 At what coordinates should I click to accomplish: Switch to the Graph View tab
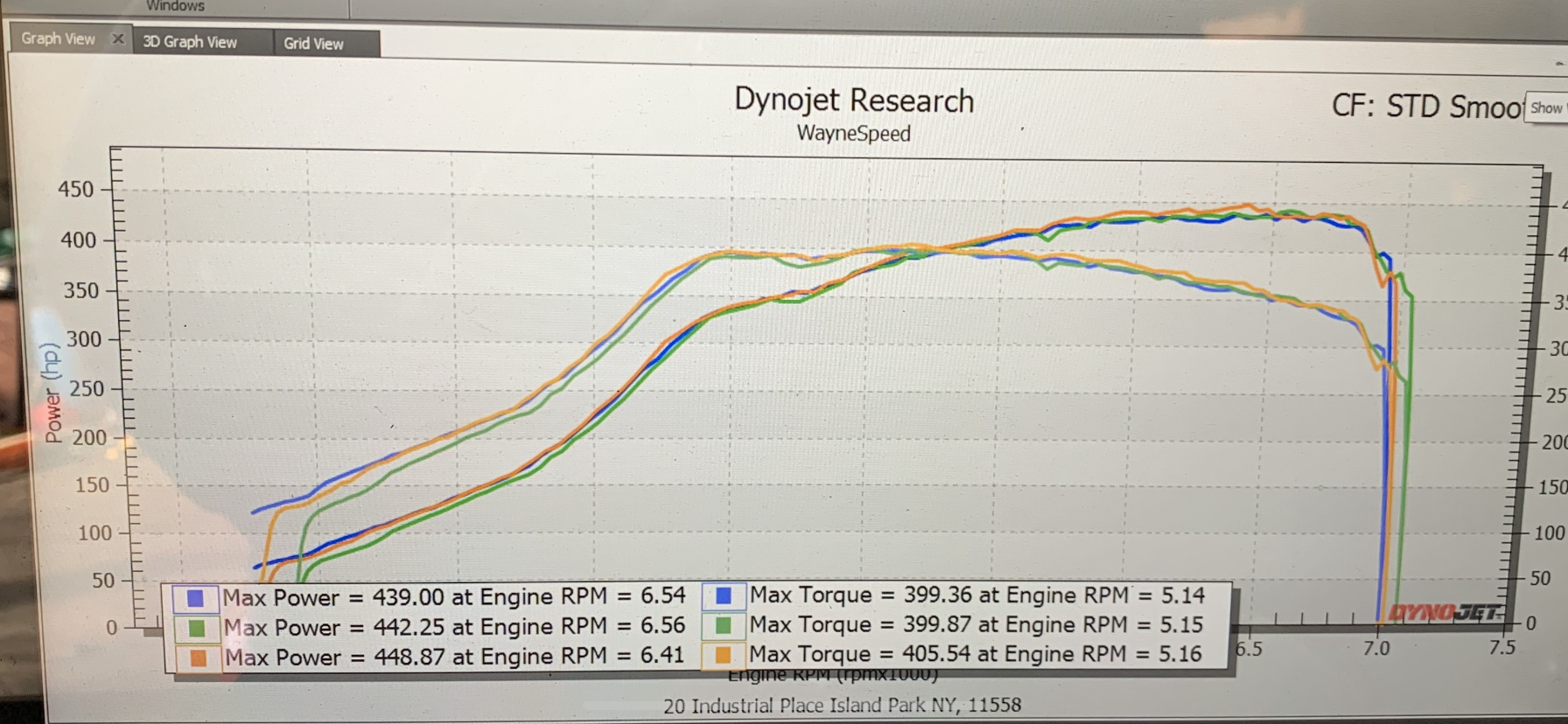(58, 38)
